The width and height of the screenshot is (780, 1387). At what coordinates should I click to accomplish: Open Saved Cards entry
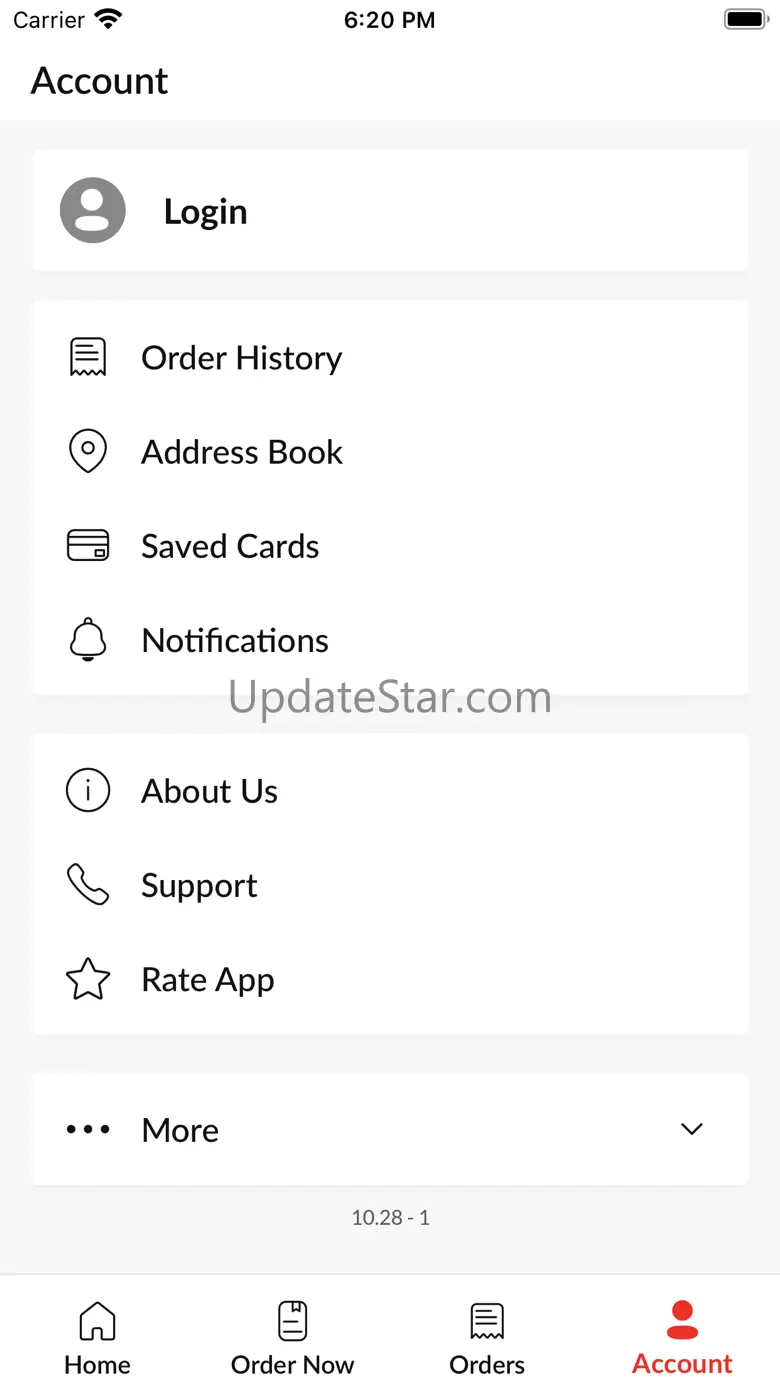tap(390, 546)
